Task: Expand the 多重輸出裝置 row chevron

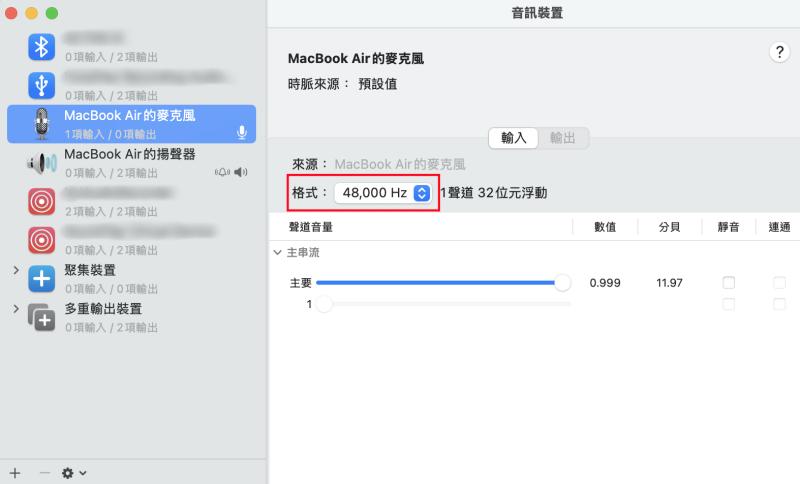Action: (x=16, y=309)
